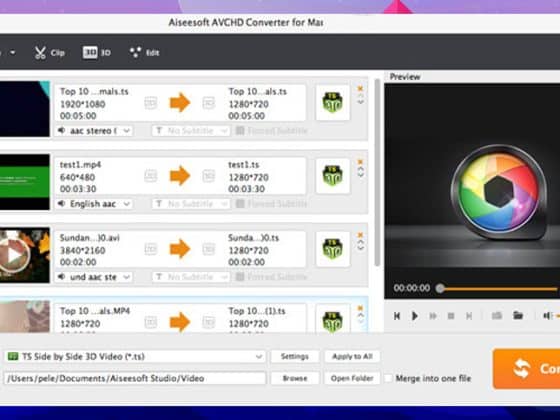Click the 3840*2160 resolution text
560x420 pixels.
tap(82, 250)
